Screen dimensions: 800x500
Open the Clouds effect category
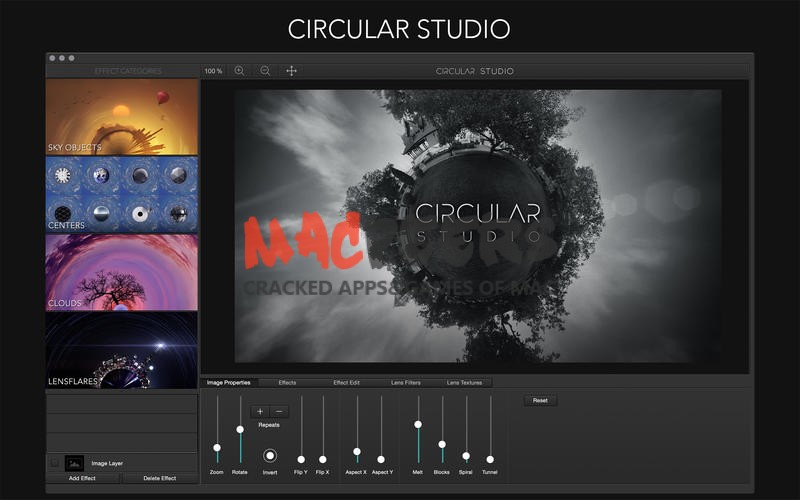pos(122,272)
